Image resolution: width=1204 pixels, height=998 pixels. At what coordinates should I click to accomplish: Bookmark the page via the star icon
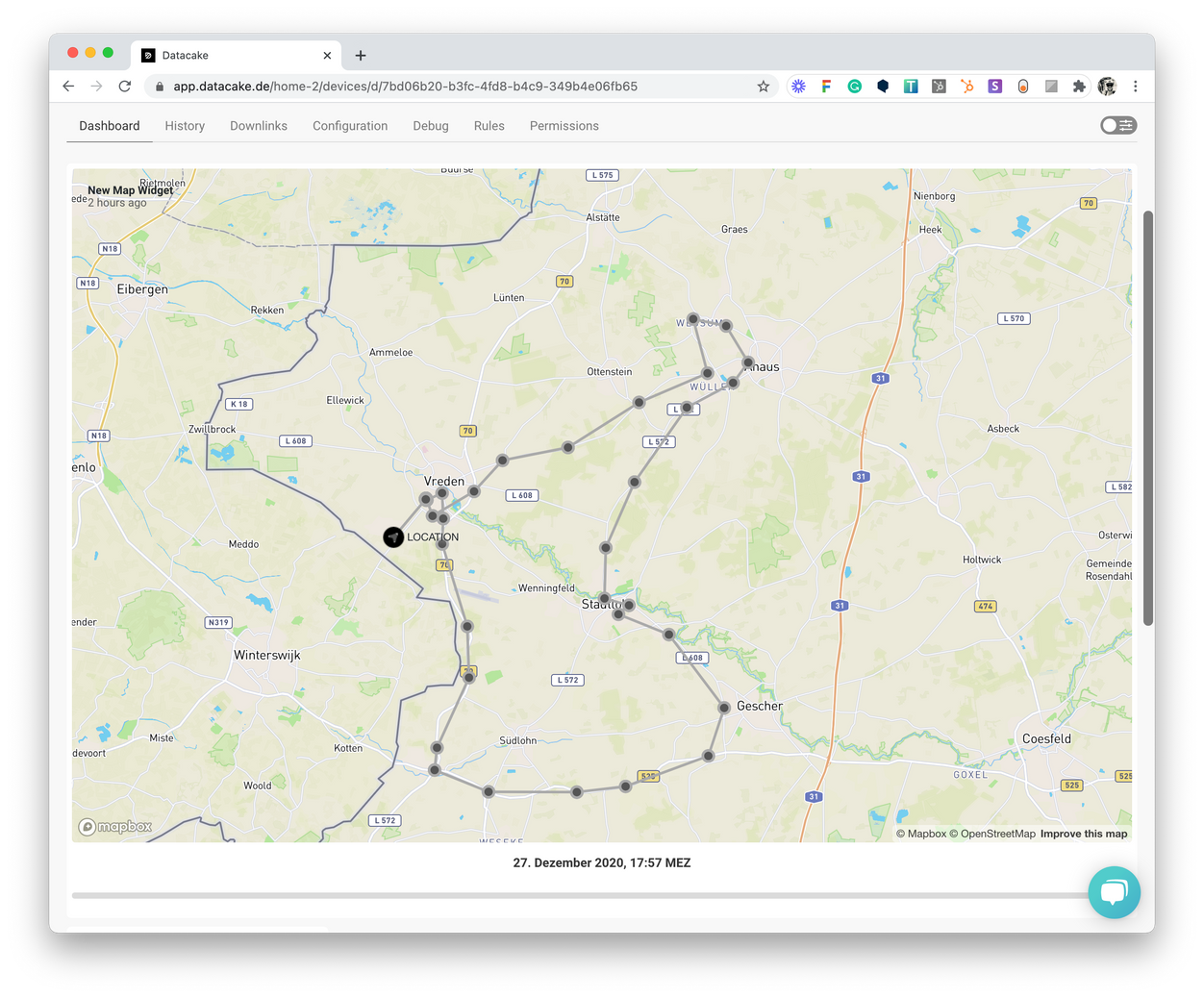[x=763, y=86]
